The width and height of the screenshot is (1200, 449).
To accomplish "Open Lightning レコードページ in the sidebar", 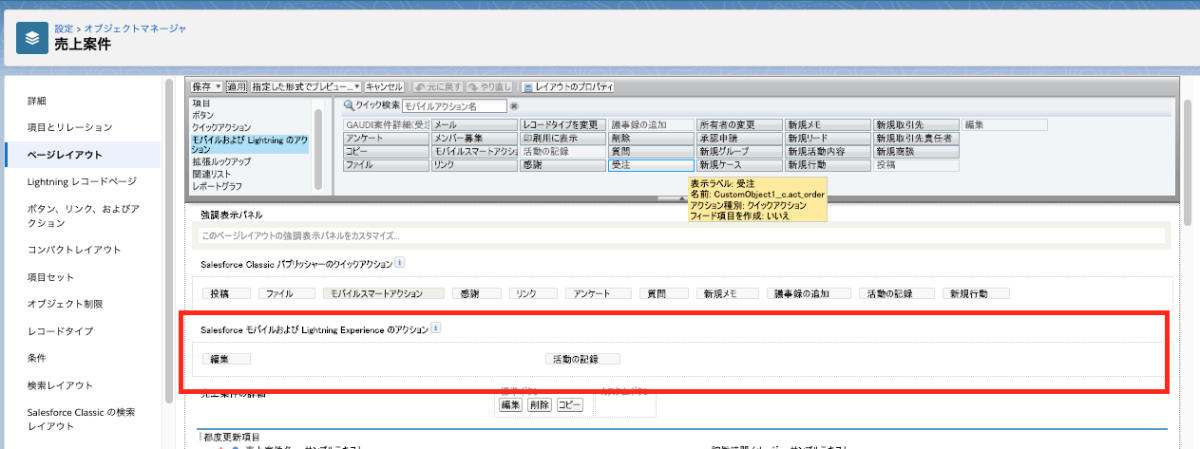I will click(83, 182).
